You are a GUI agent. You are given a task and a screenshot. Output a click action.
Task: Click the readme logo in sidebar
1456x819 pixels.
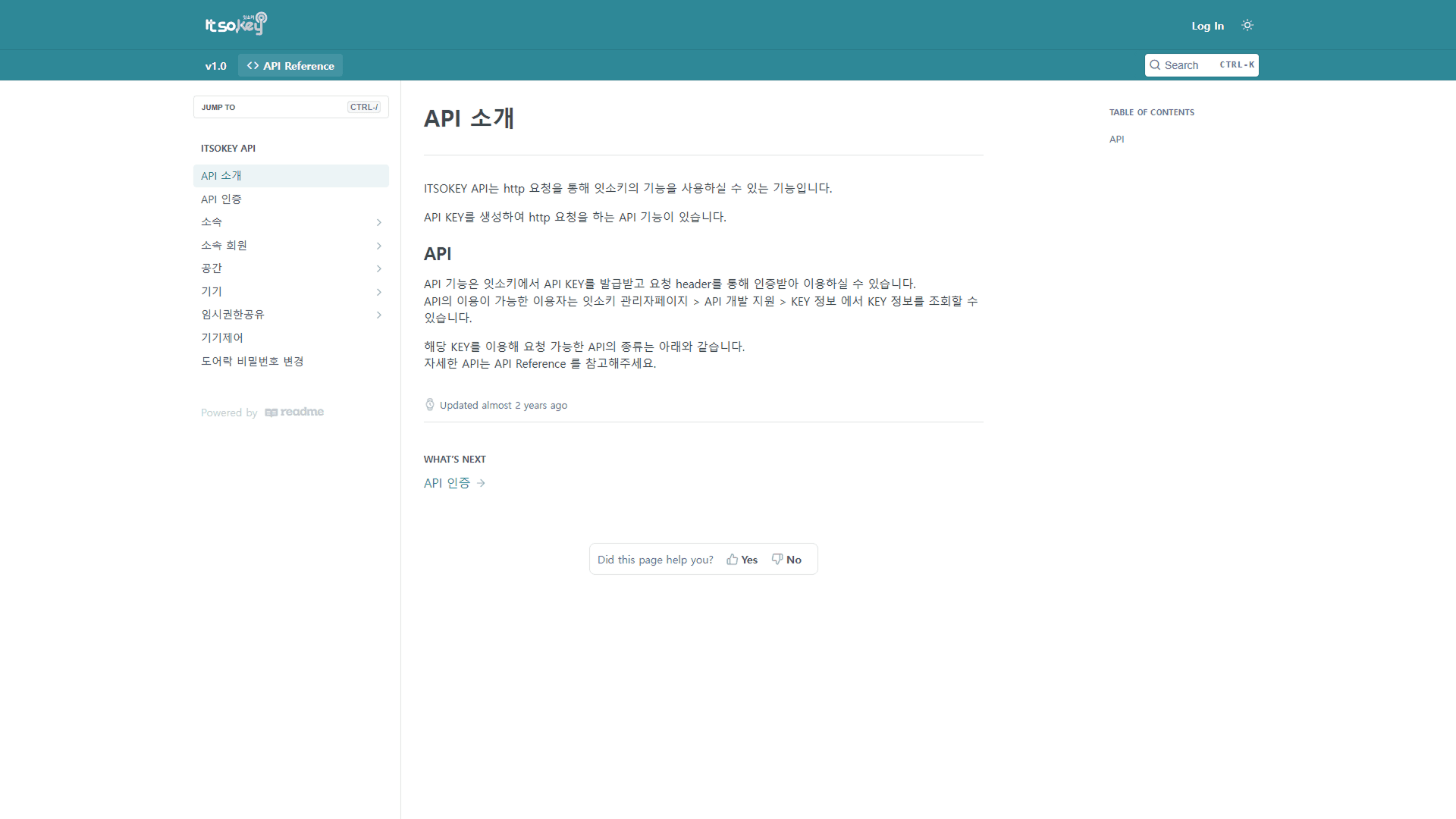coord(294,412)
